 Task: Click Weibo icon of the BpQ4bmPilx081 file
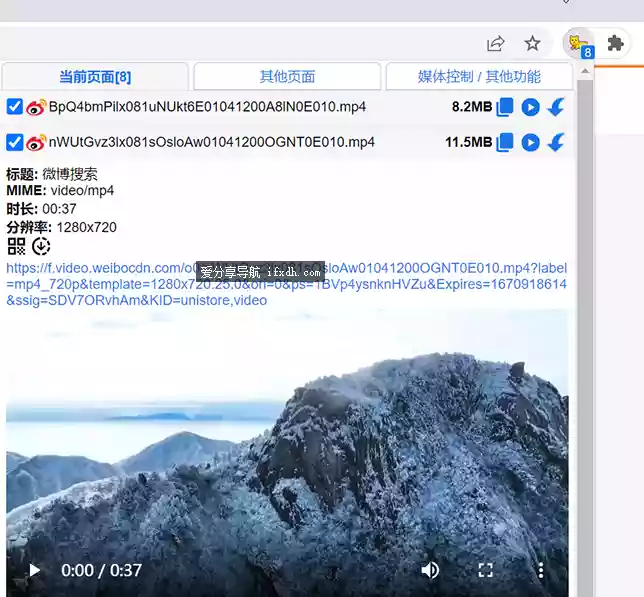tap(36, 107)
